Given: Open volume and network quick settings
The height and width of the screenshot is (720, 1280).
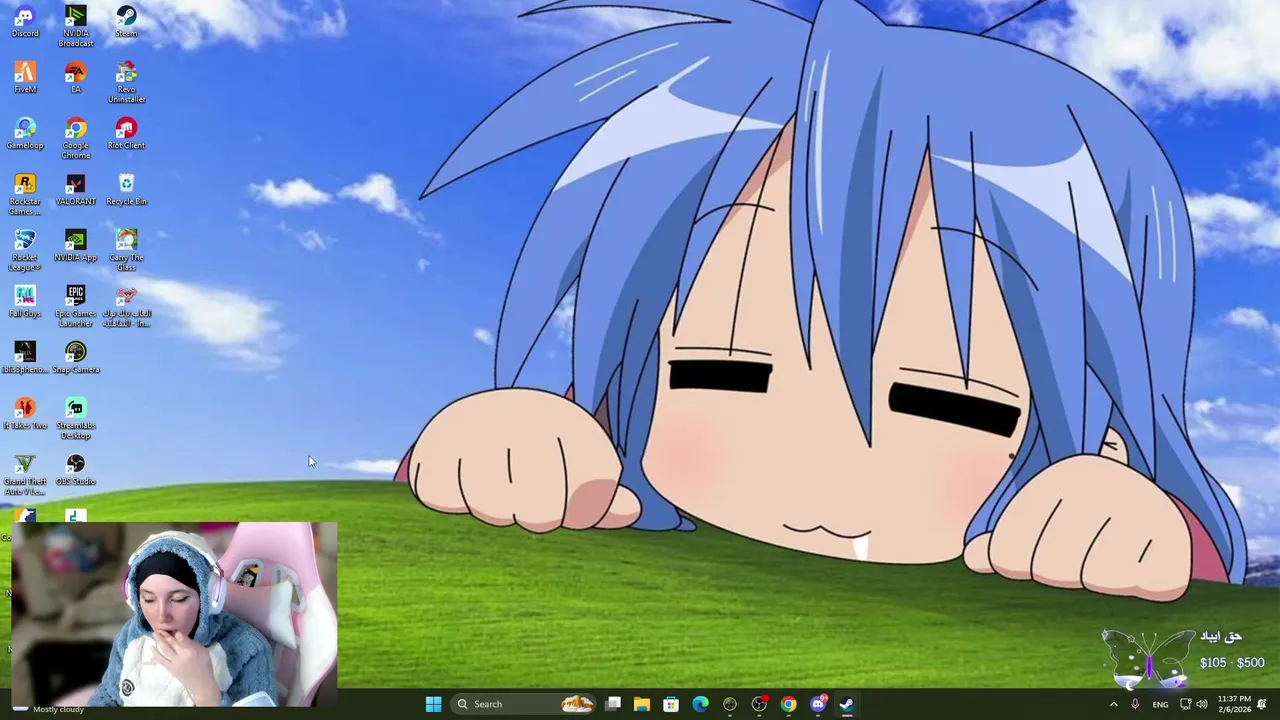Looking at the screenshot, I should pos(1194,704).
